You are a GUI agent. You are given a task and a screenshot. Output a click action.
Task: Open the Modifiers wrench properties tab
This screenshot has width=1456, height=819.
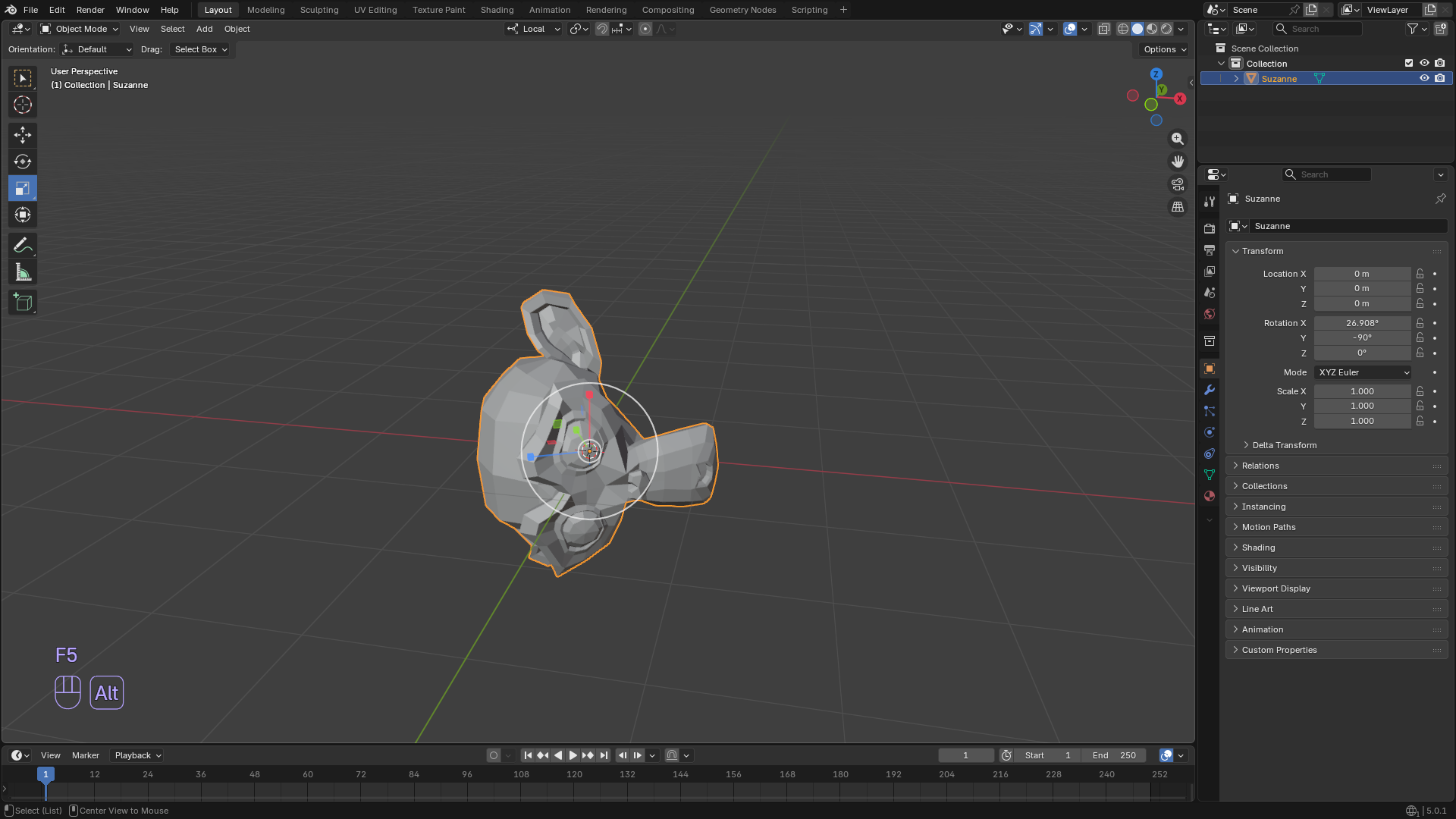click(x=1210, y=390)
